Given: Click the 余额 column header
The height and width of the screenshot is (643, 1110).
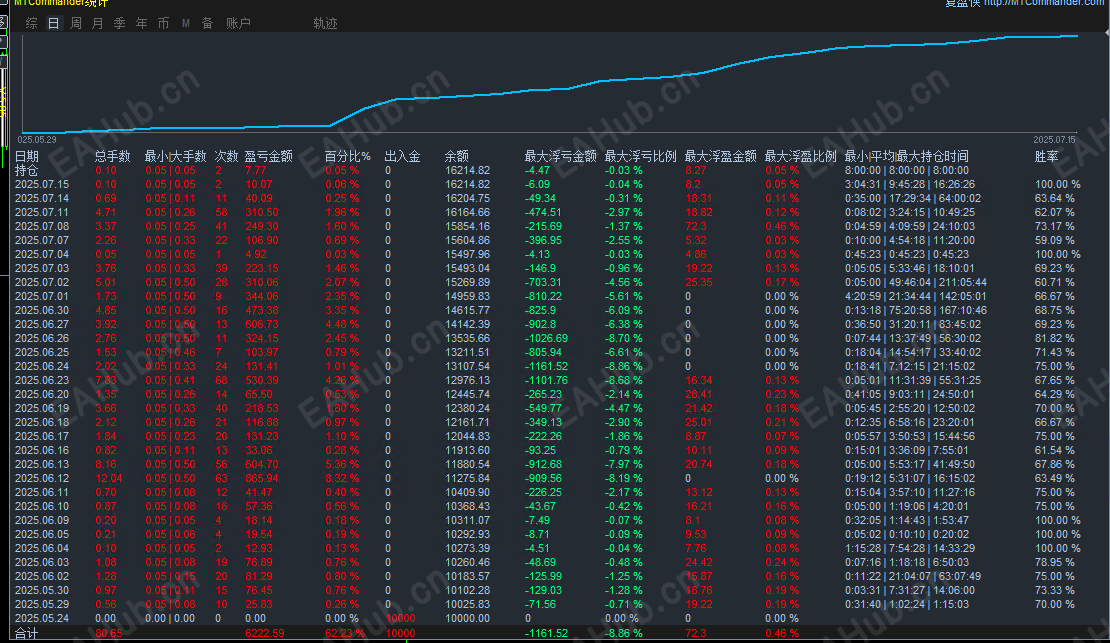Looking at the screenshot, I should [457, 157].
